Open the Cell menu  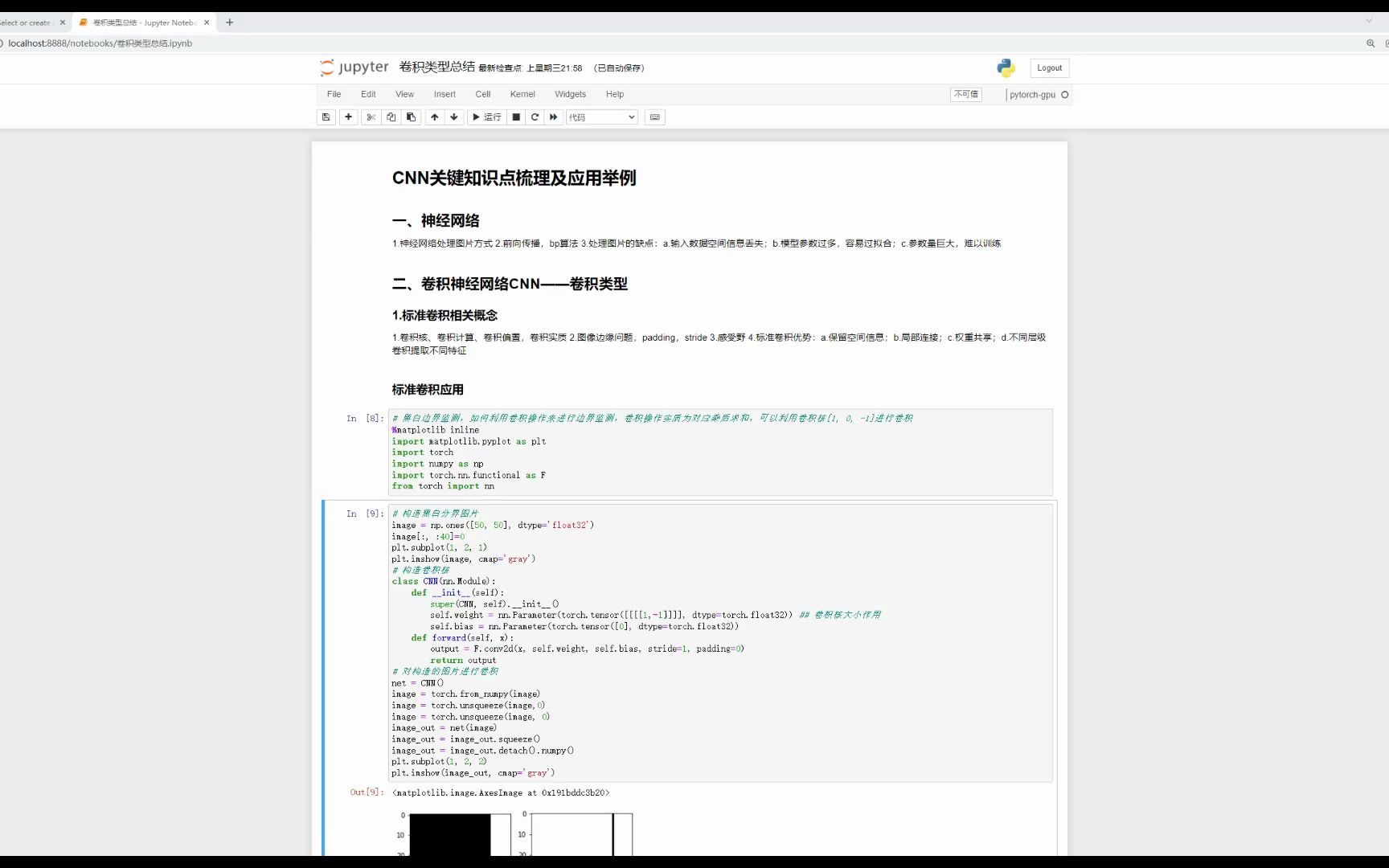point(483,94)
